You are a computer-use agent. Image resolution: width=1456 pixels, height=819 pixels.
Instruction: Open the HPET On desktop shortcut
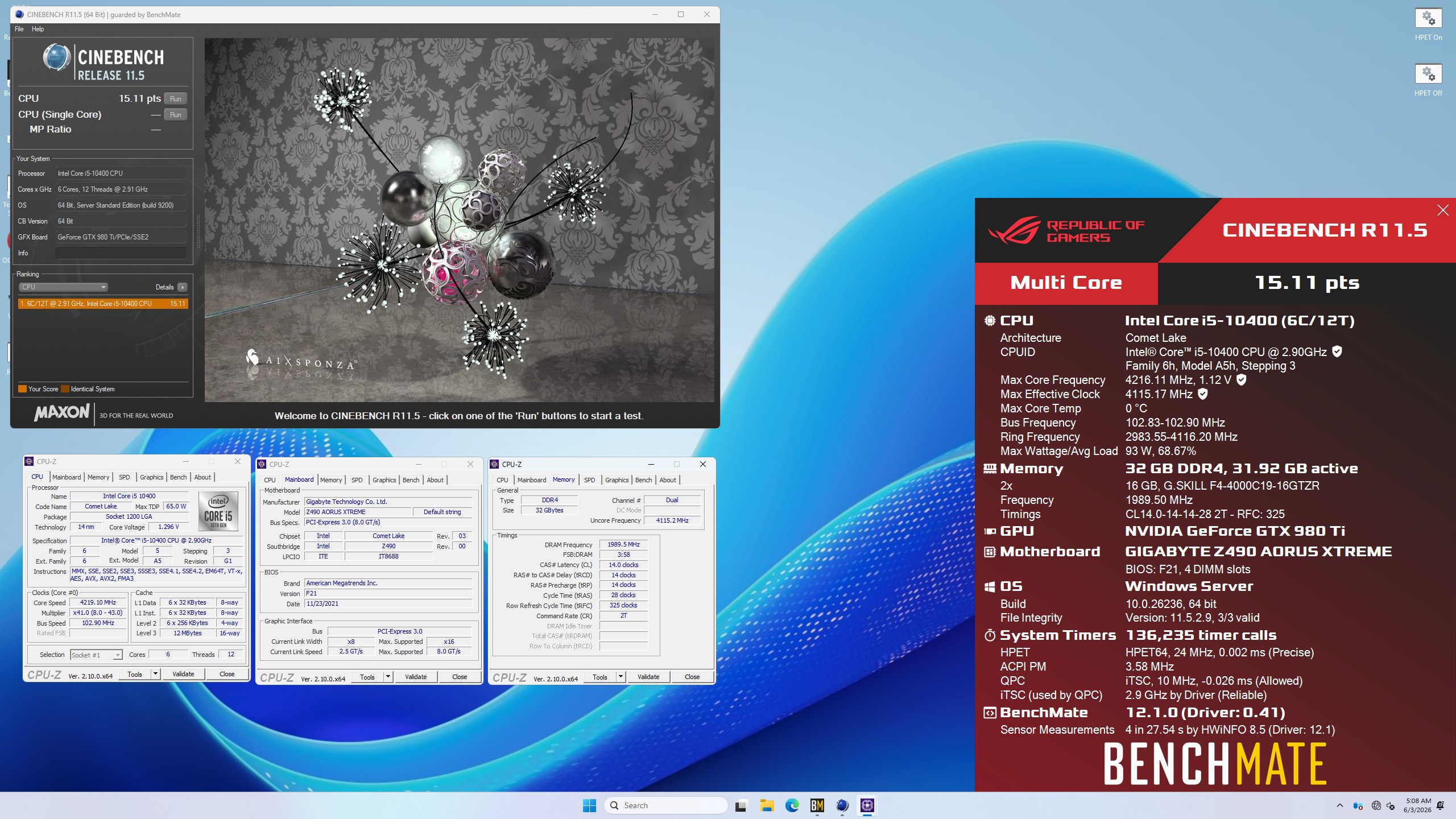click(1428, 24)
